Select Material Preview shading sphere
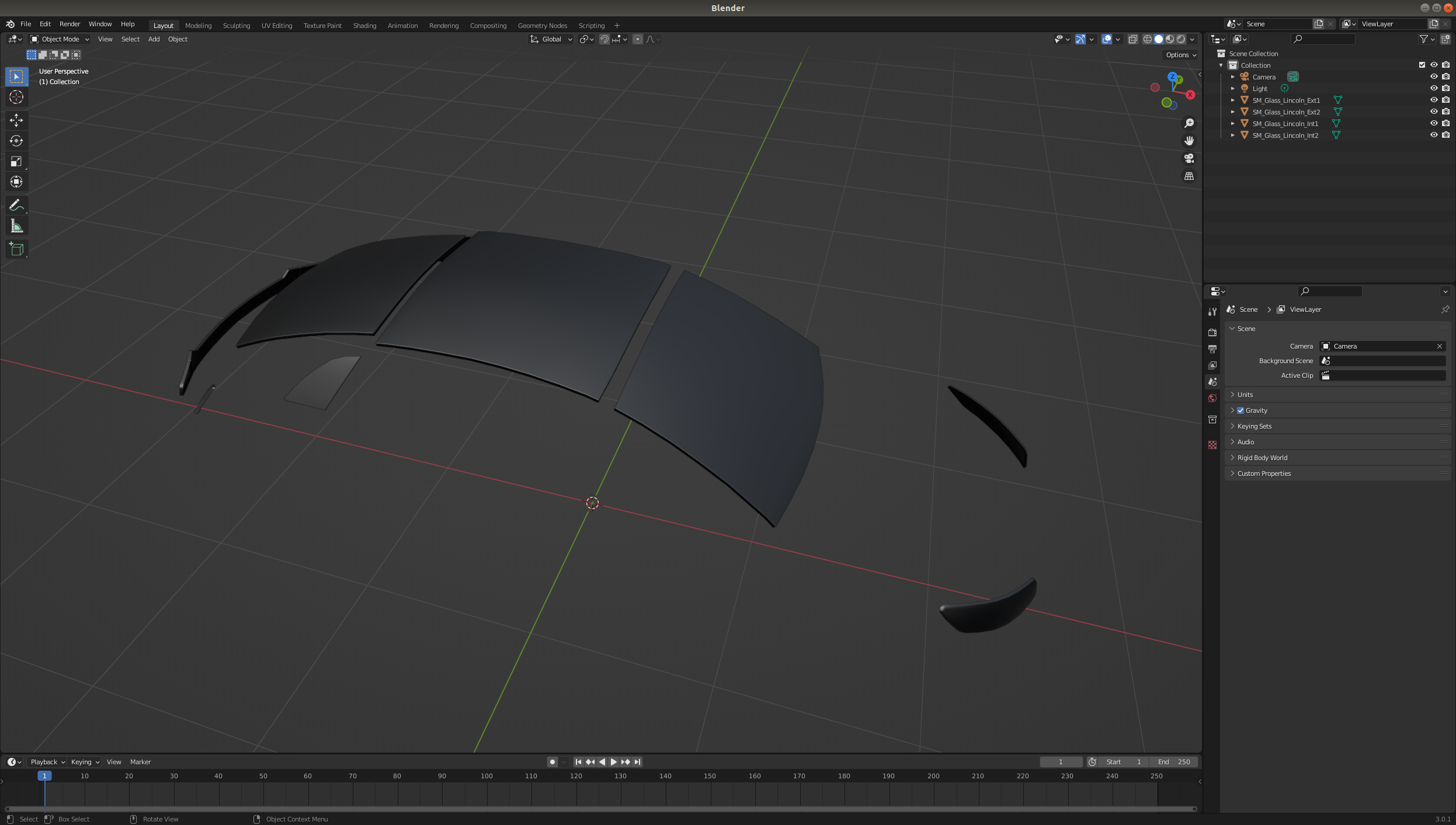1456x825 pixels. (1170, 39)
